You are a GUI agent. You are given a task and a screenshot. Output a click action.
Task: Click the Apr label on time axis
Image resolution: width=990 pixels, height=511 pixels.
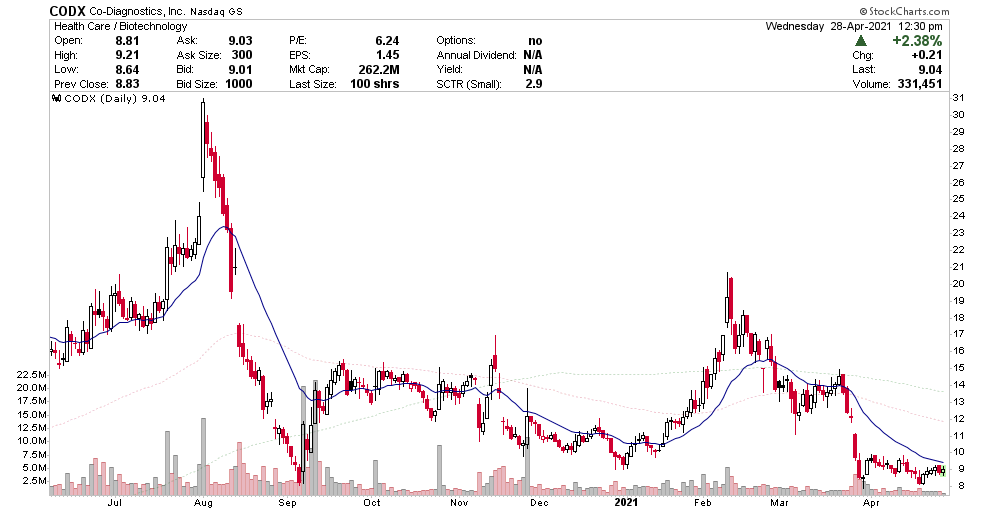click(x=871, y=503)
